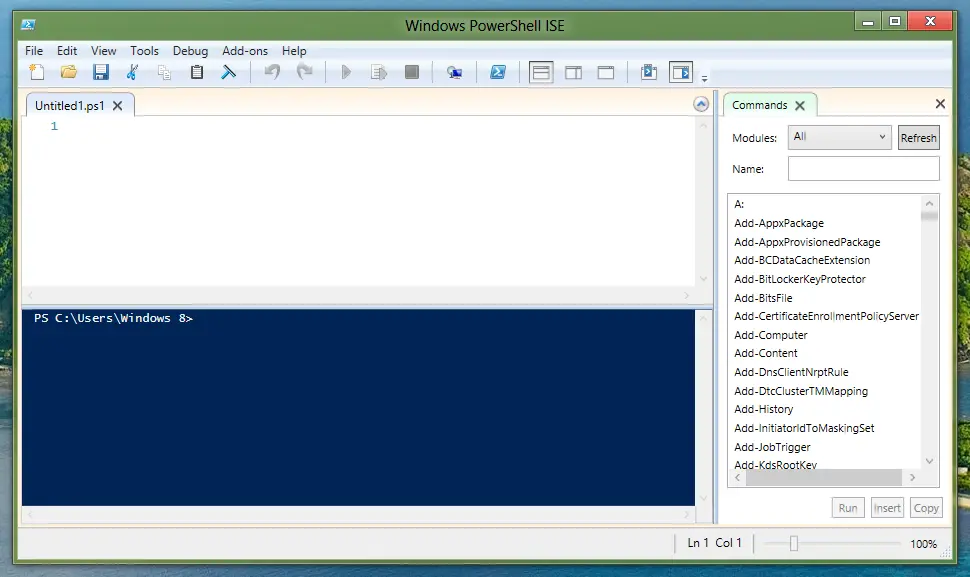Click the commands list vertical scrollbar thumb
The image size is (970, 577).
pyautogui.click(x=929, y=215)
